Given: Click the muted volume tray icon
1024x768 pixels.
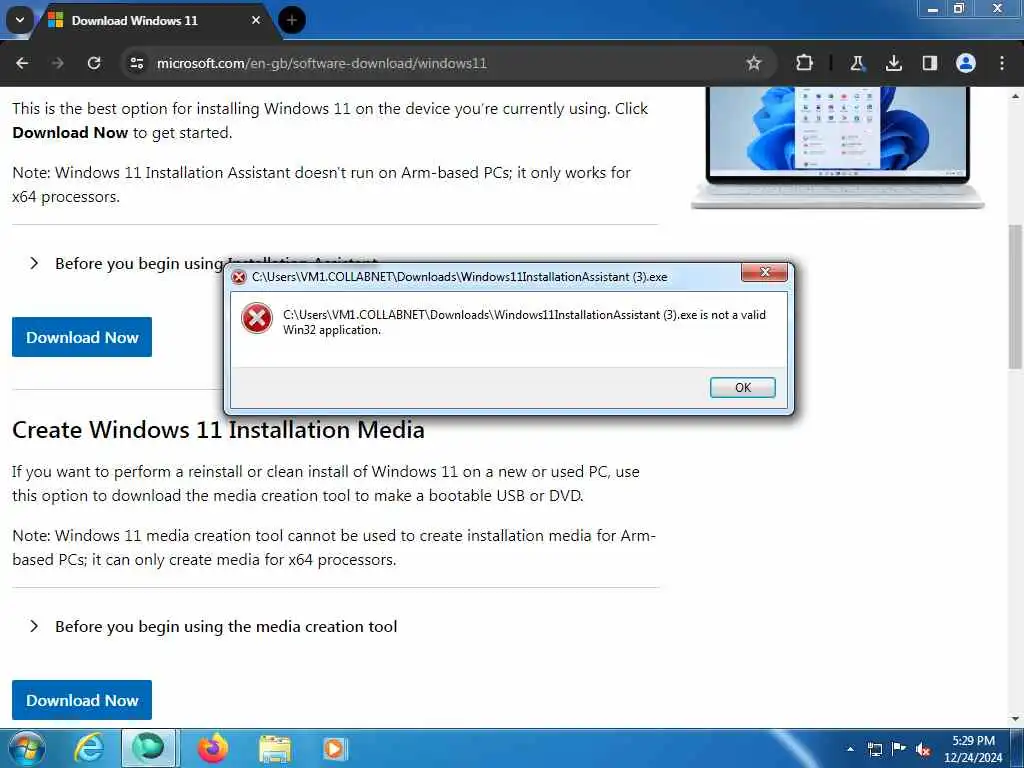Looking at the screenshot, I should 923,750.
